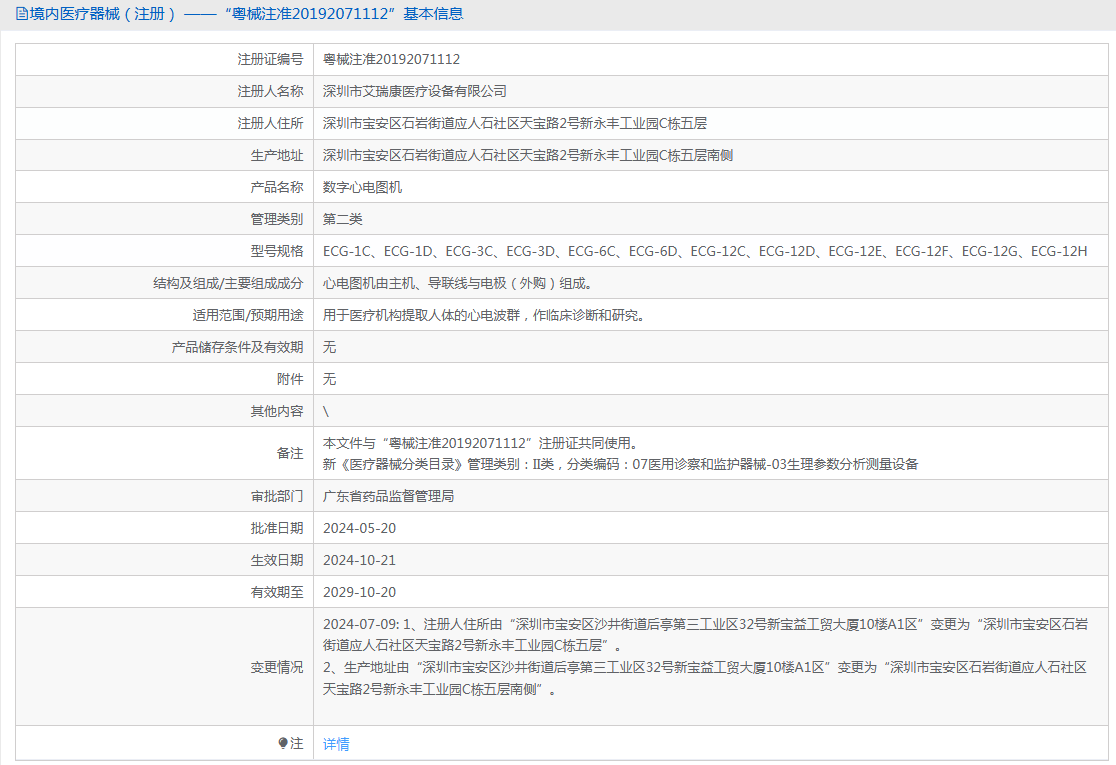The width and height of the screenshot is (1116, 765).
Task: Click the 无 value for 附件
Action: coord(330,380)
